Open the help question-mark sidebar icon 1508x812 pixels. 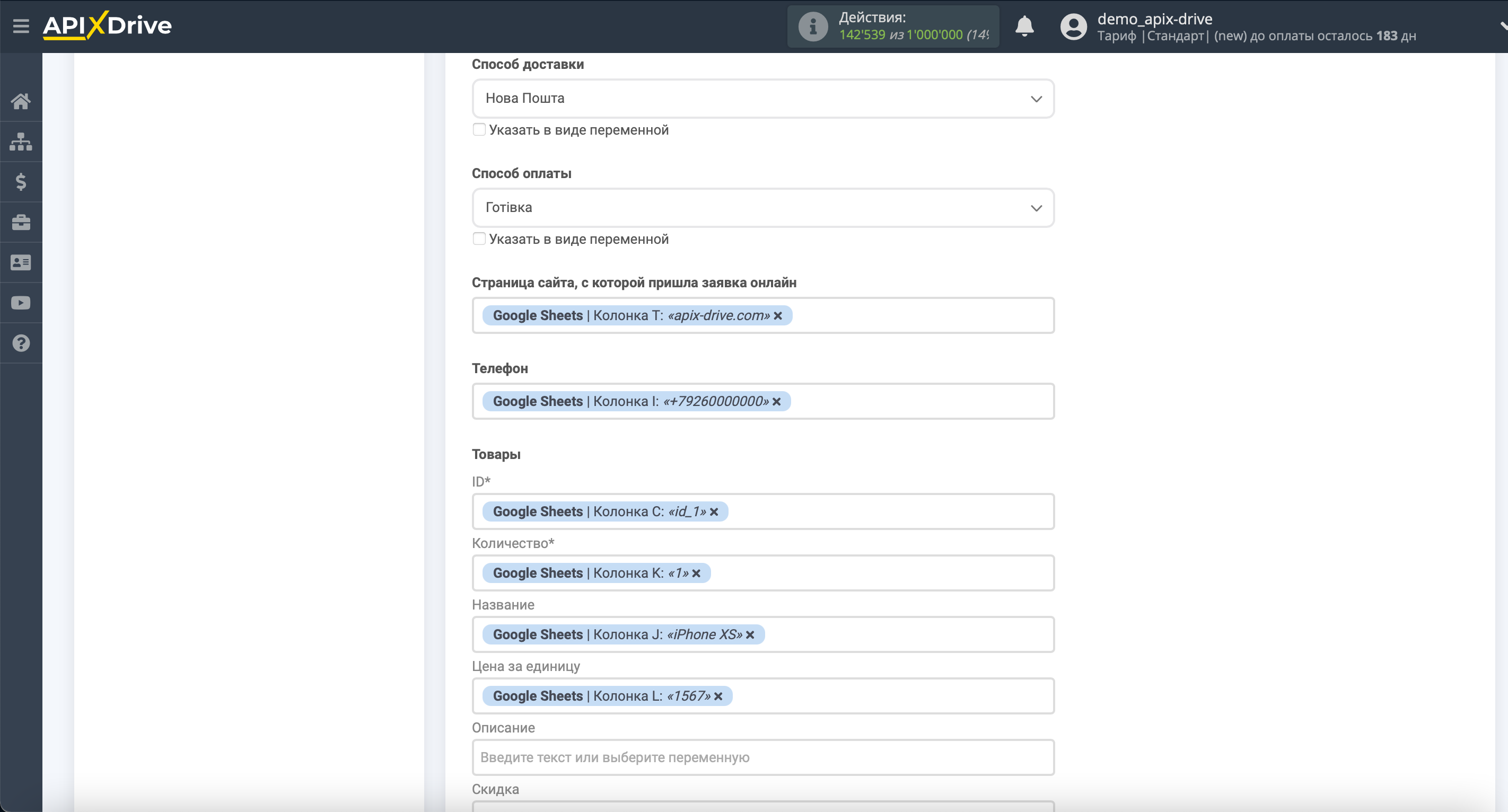click(x=21, y=343)
